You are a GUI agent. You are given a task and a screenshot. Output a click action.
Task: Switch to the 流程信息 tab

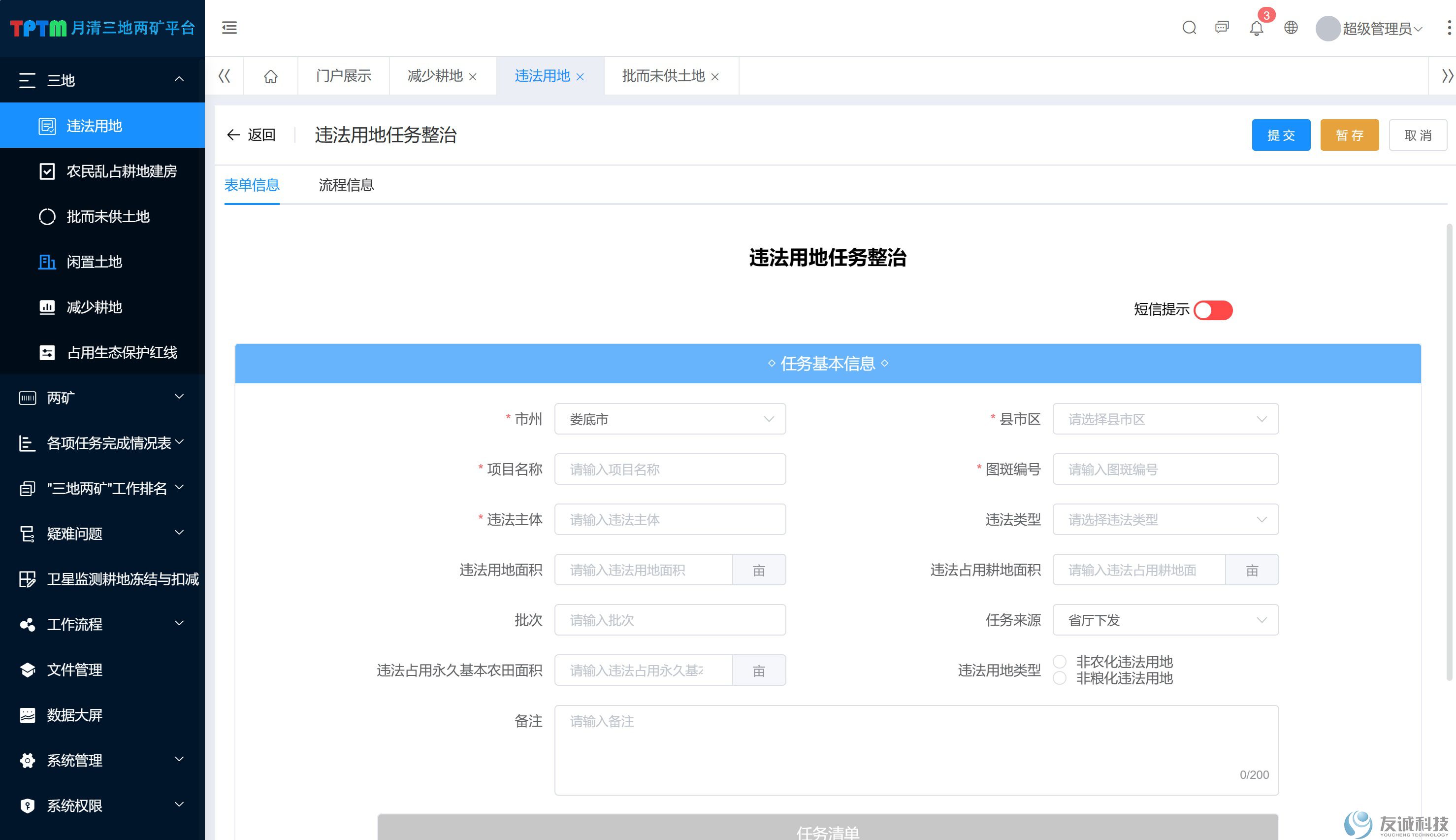pos(347,185)
